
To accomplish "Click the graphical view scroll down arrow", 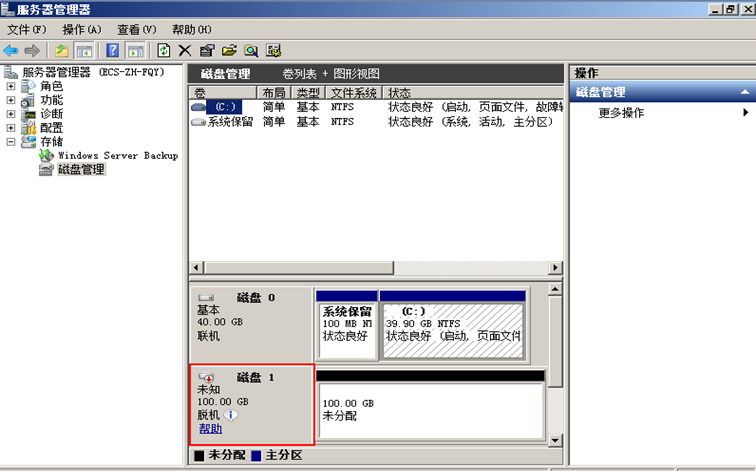I will click(x=555, y=440).
